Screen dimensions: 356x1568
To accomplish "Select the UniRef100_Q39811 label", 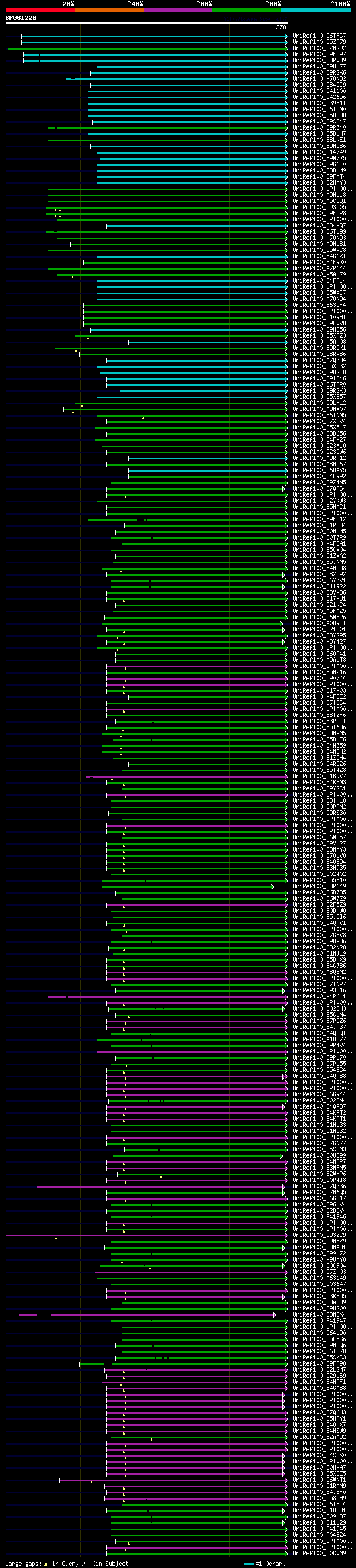I will tap(319, 103).
